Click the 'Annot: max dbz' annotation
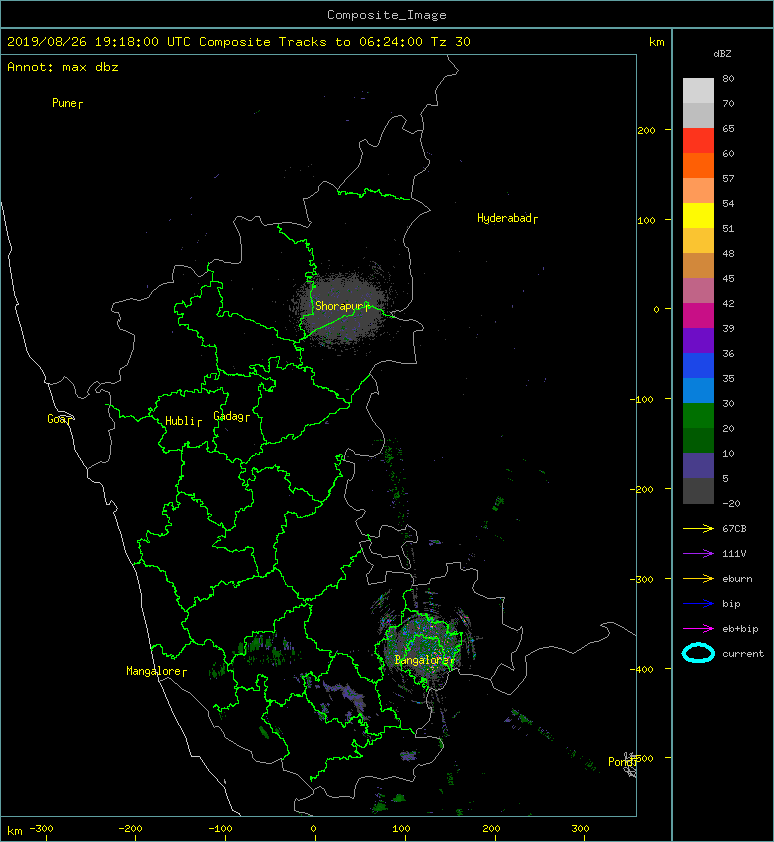Screen dimensions: 774x842 63,67
